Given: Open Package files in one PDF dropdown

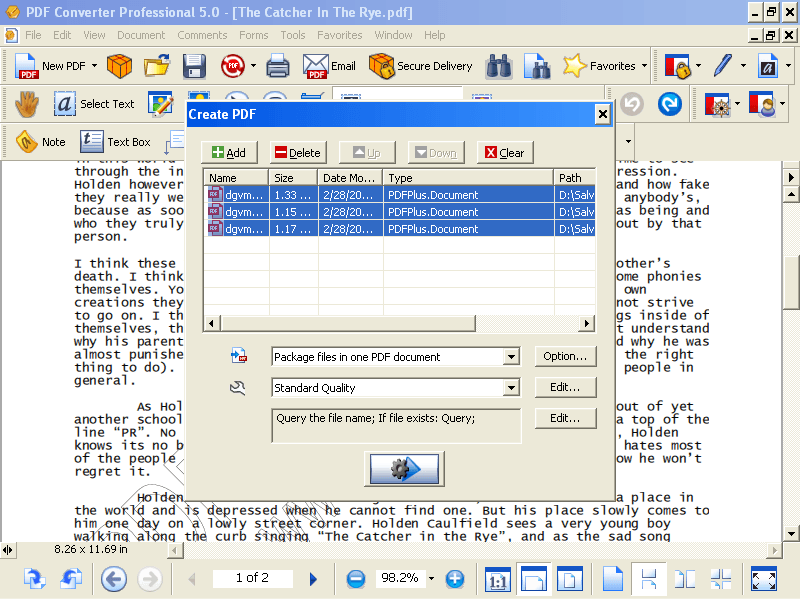Looking at the screenshot, I should (x=511, y=357).
